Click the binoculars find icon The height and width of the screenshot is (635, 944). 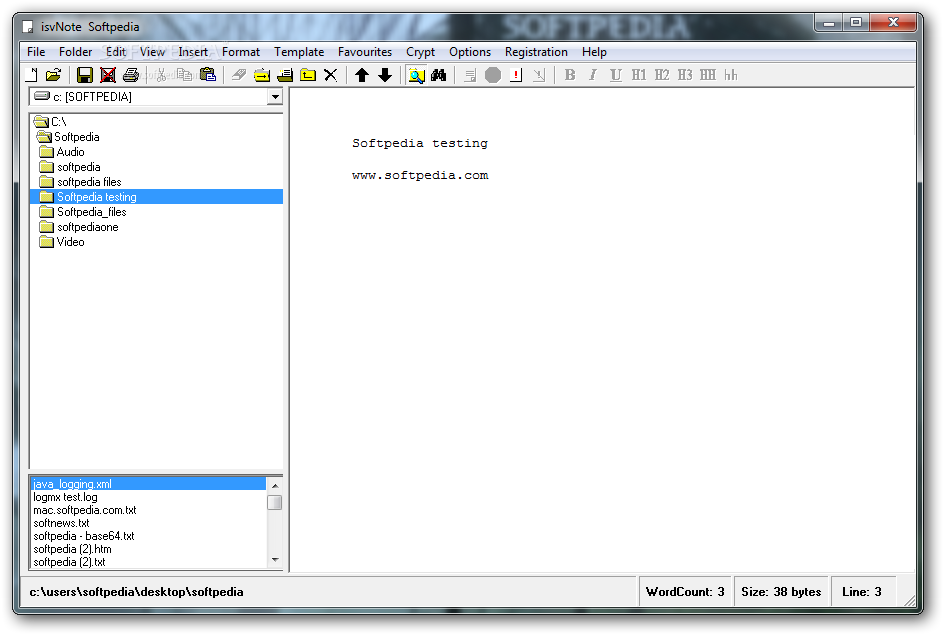(x=439, y=75)
